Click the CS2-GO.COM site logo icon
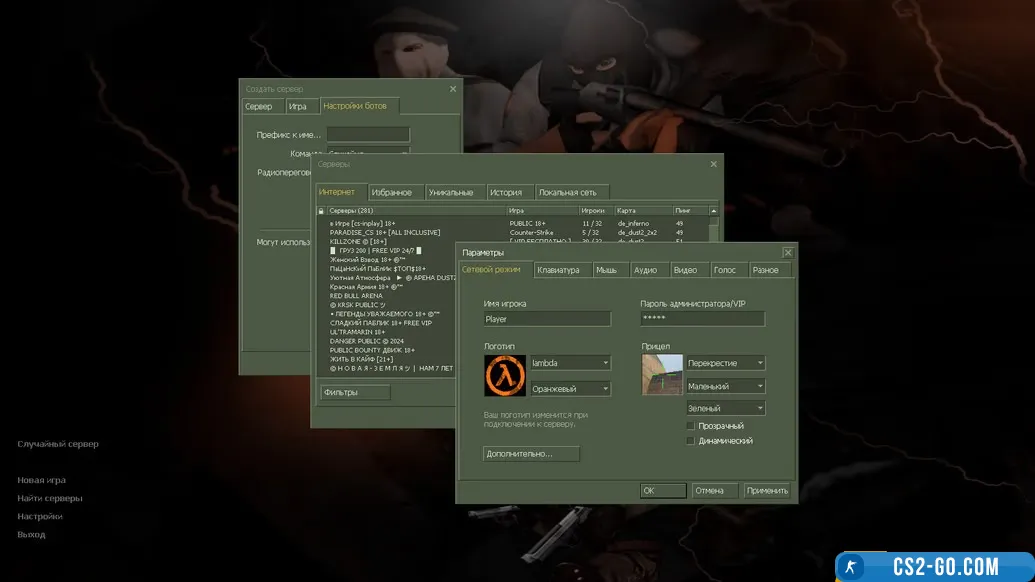The width and height of the screenshot is (1035, 582). coord(851,567)
